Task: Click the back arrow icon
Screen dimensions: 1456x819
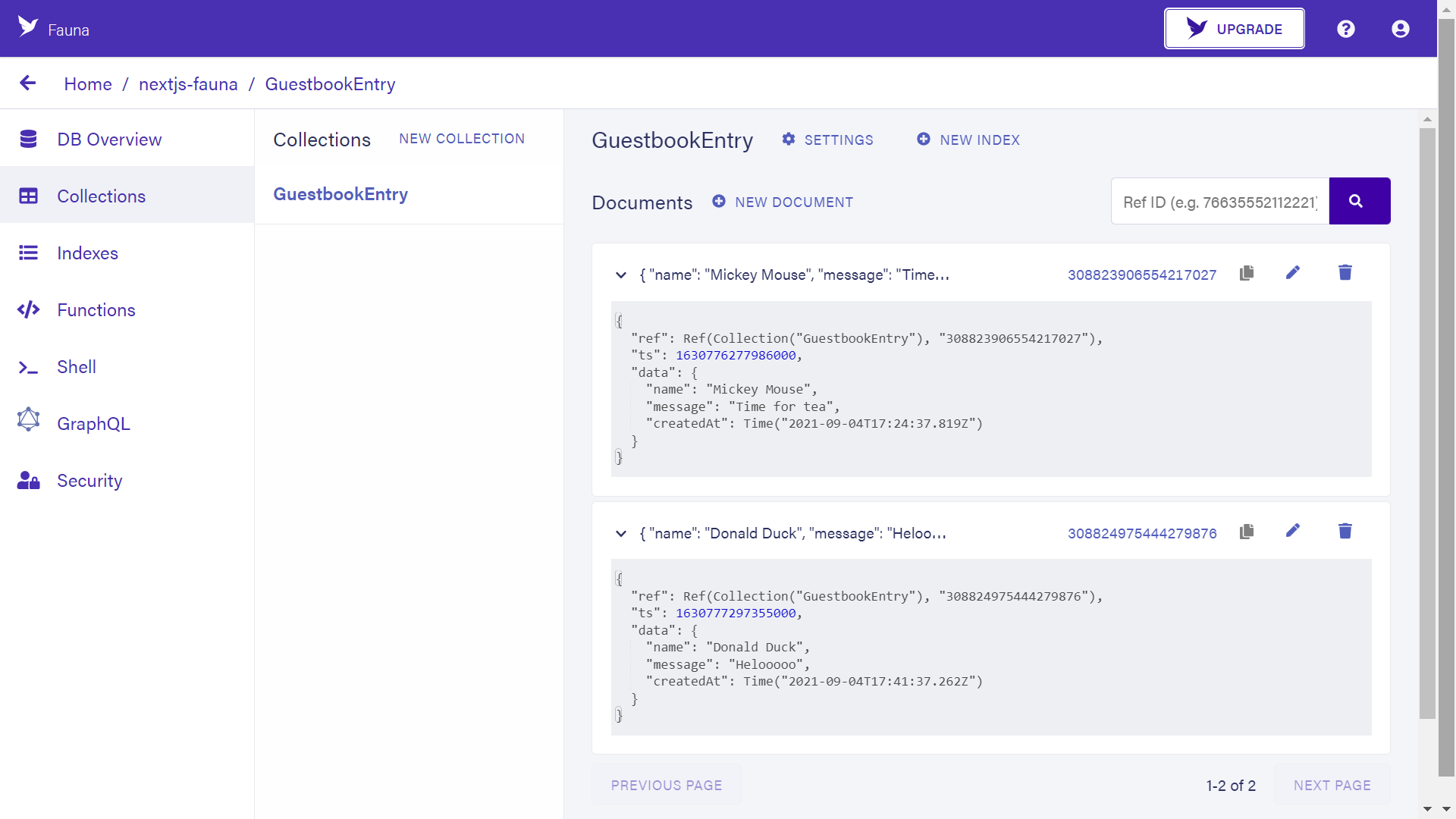Action: 28,83
